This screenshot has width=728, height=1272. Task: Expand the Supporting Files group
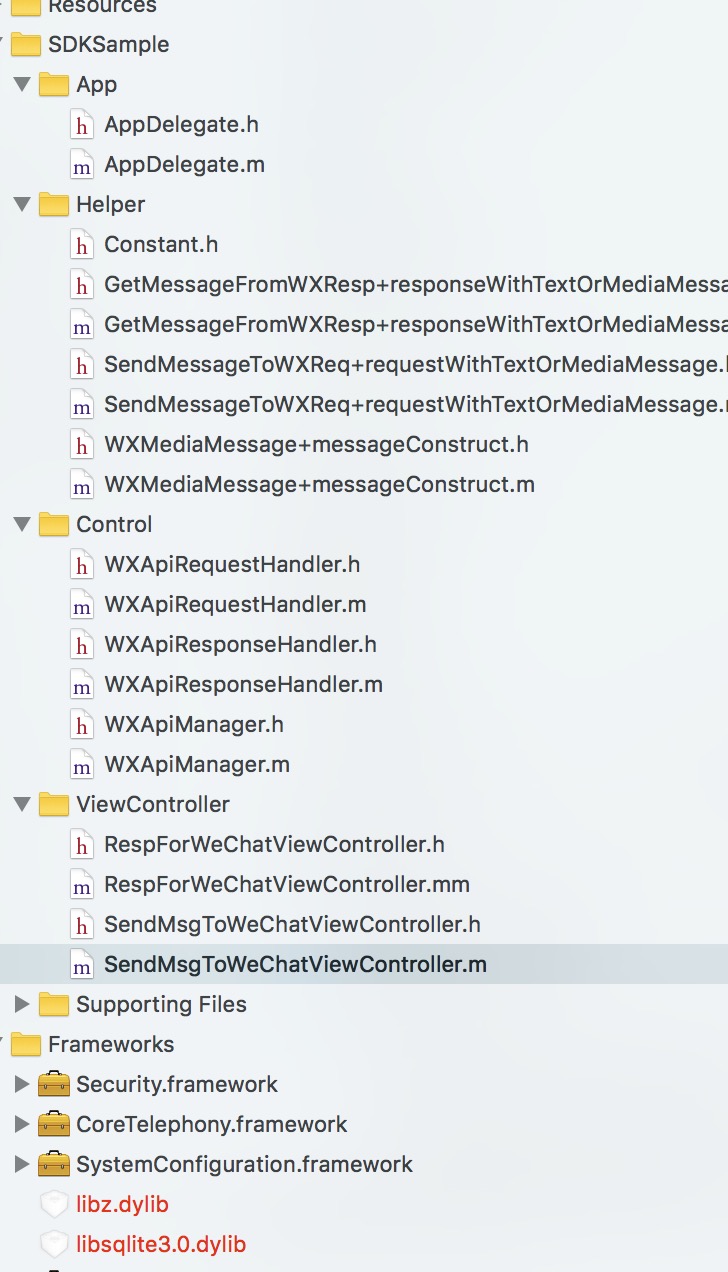click(x=22, y=1004)
